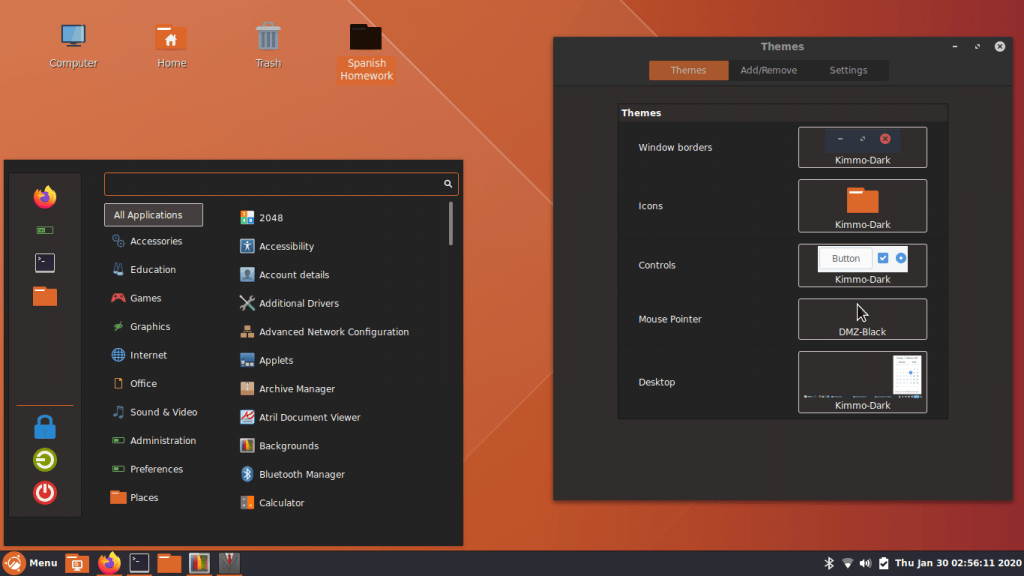The height and width of the screenshot is (576, 1024).
Task: Log out using the green sidebar icon
Action: 44,459
